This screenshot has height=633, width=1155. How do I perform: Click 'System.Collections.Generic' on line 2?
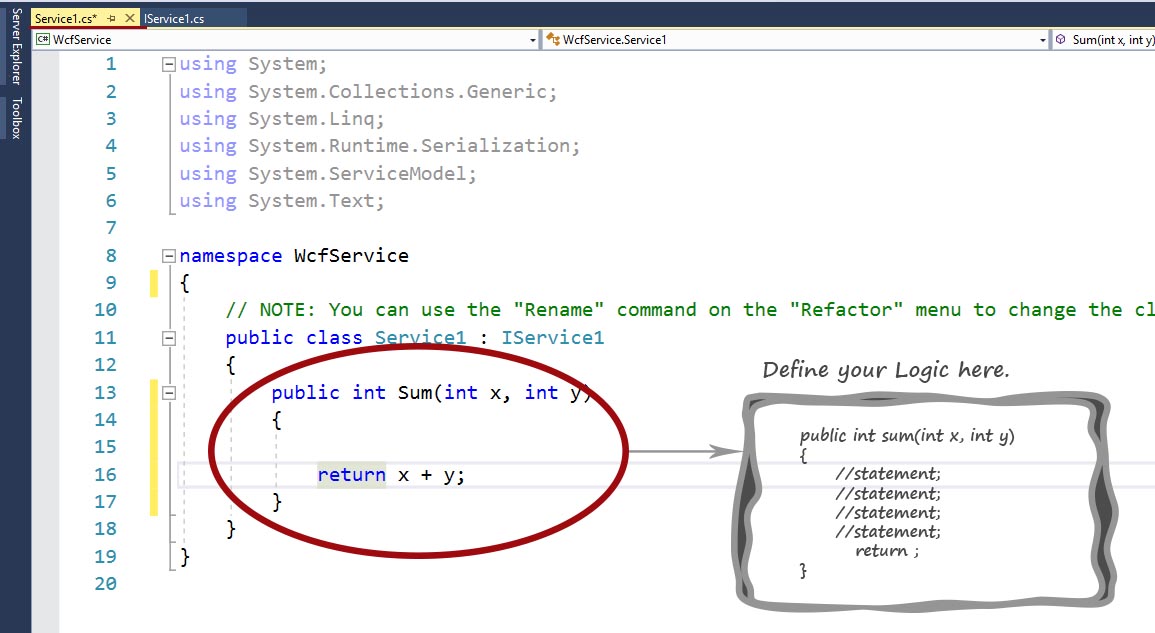click(x=399, y=92)
